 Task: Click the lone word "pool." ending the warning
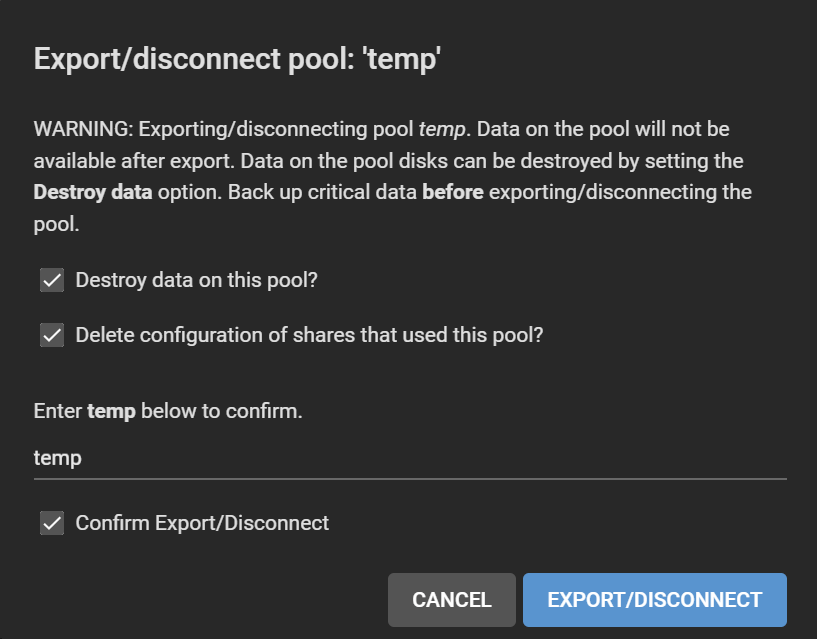[56, 223]
